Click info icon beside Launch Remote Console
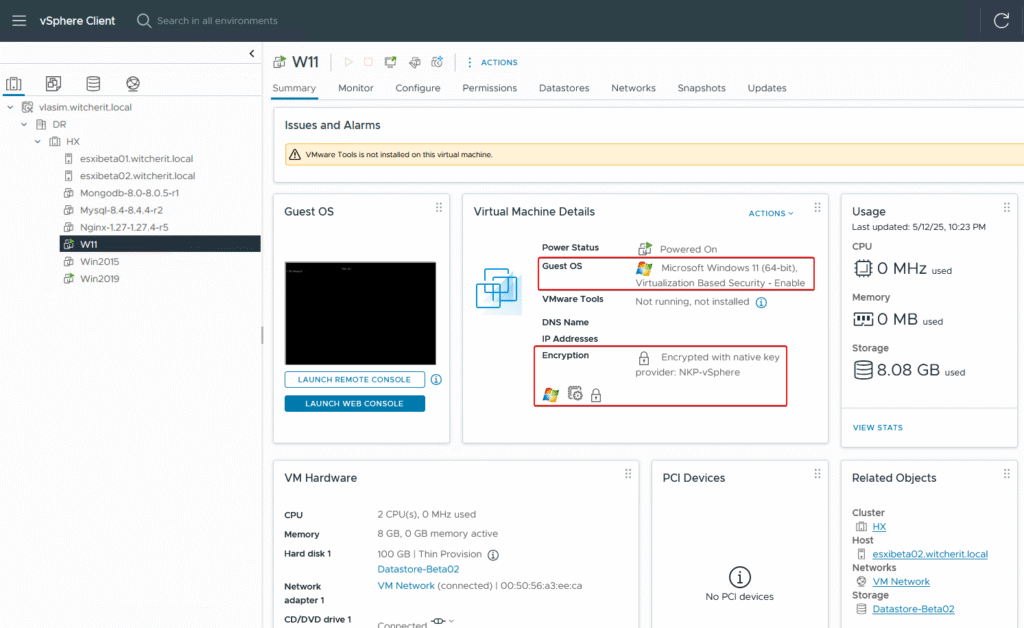Viewport: 1024px width, 628px height. (x=436, y=379)
